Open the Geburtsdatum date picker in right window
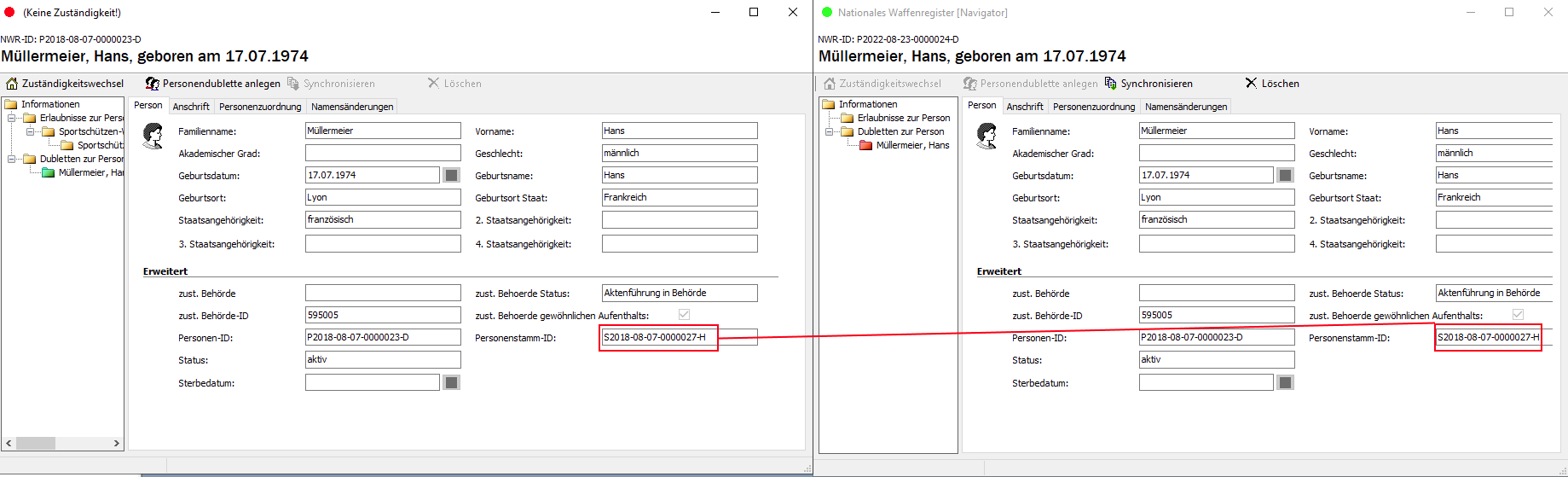Viewport: 1568px width, 477px height. pos(1286,175)
